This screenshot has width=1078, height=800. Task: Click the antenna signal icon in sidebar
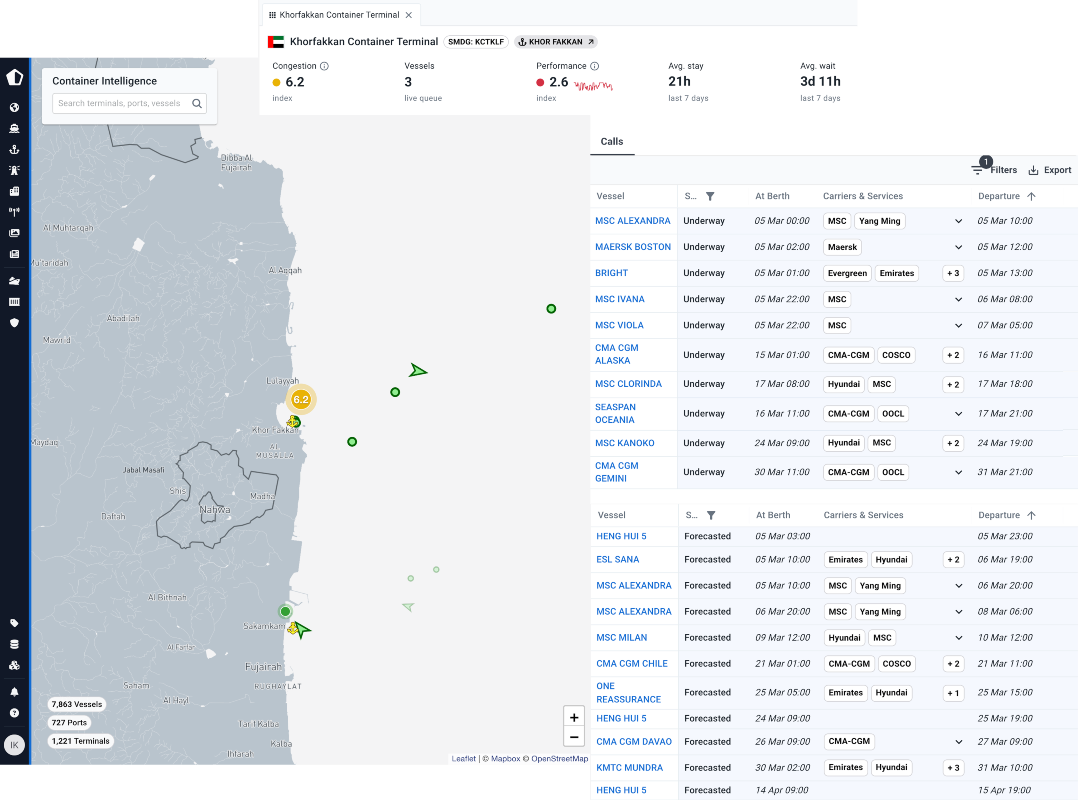[14, 211]
